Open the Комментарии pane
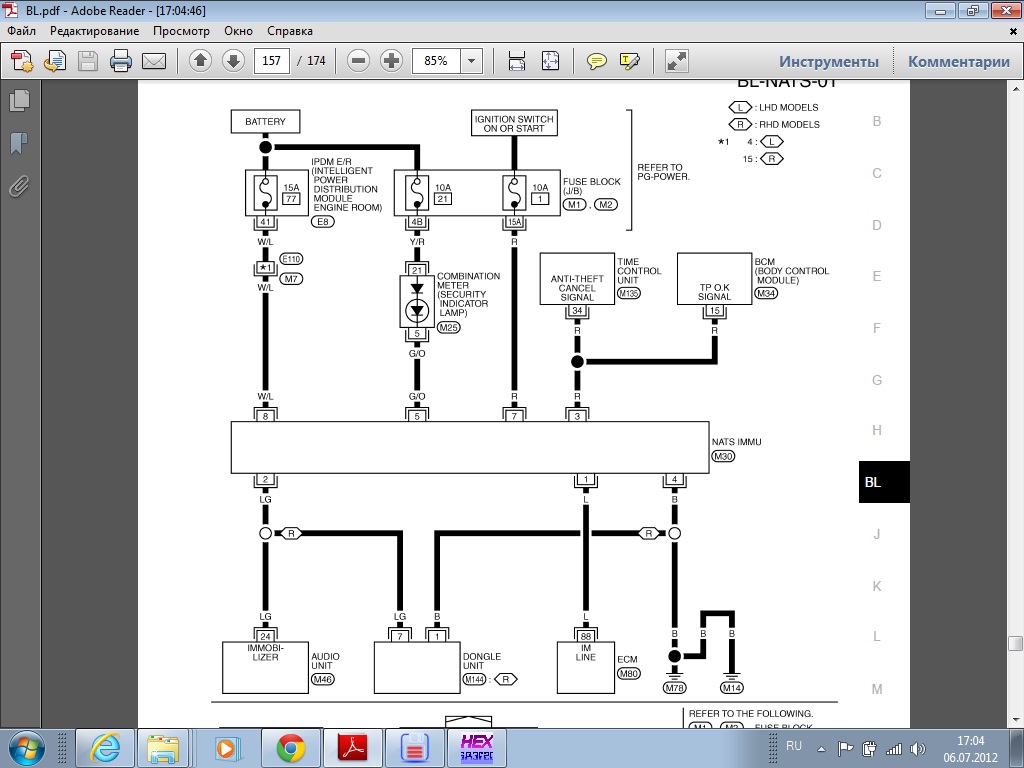1024x768 pixels. (958, 61)
